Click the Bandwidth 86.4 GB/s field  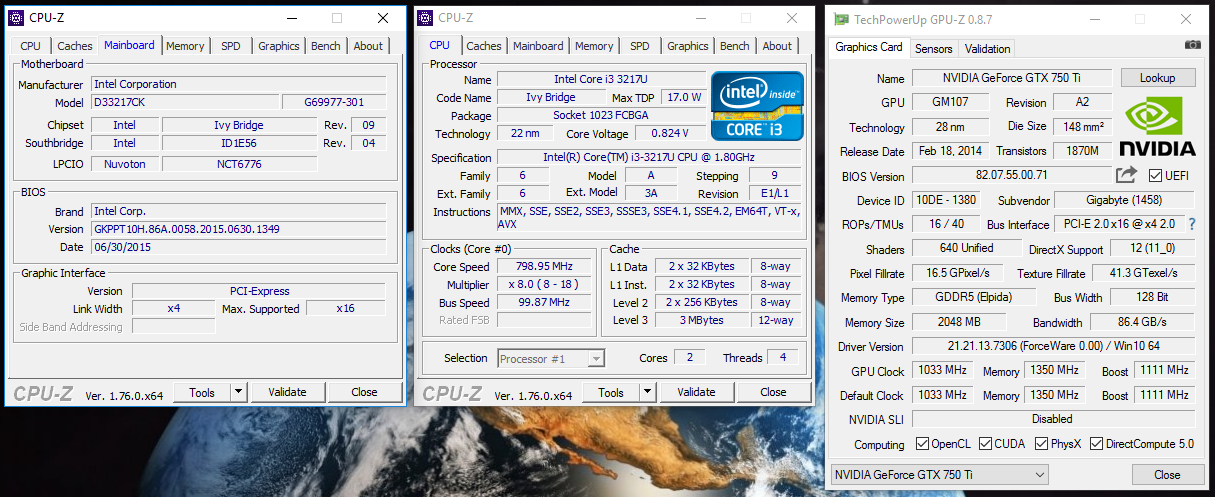(x=1142, y=322)
